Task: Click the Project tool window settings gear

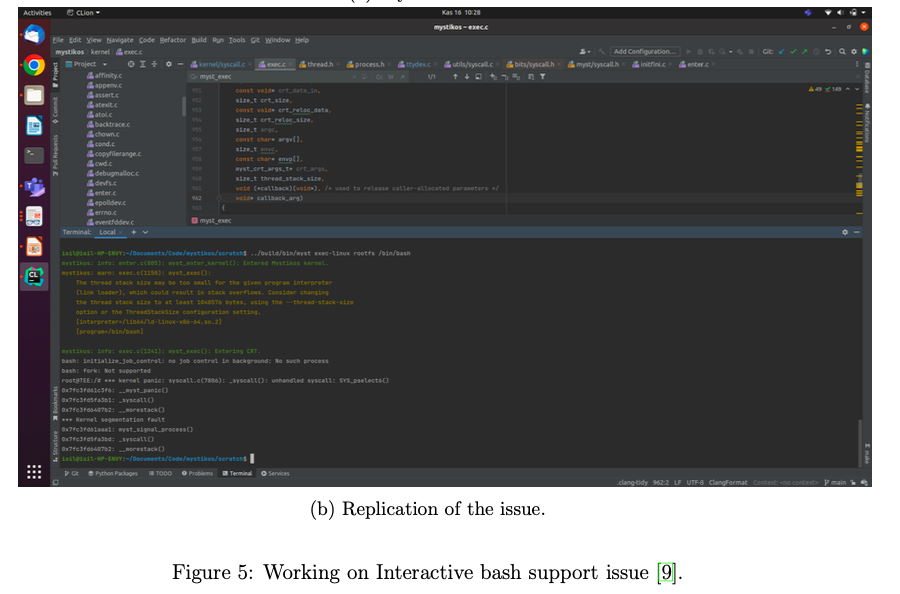Action: [168, 64]
